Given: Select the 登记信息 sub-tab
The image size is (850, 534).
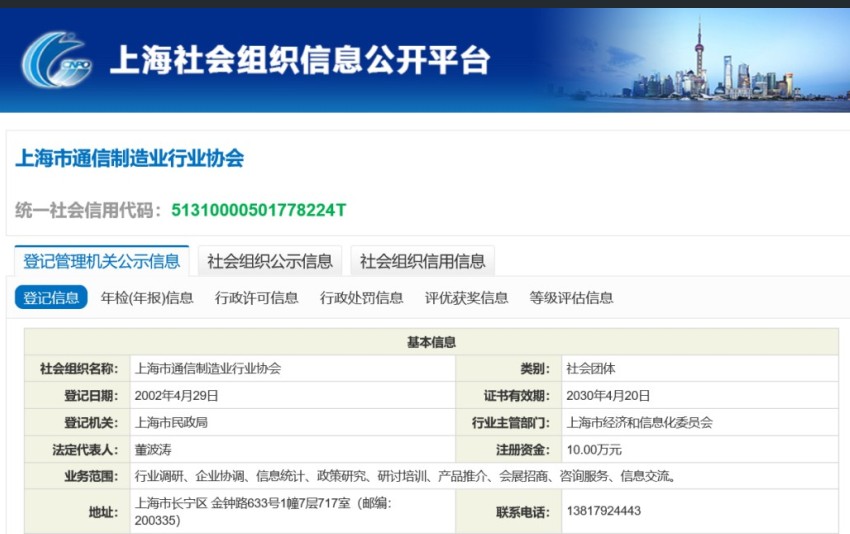Looking at the screenshot, I should pyautogui.click(x=51, y=298).
